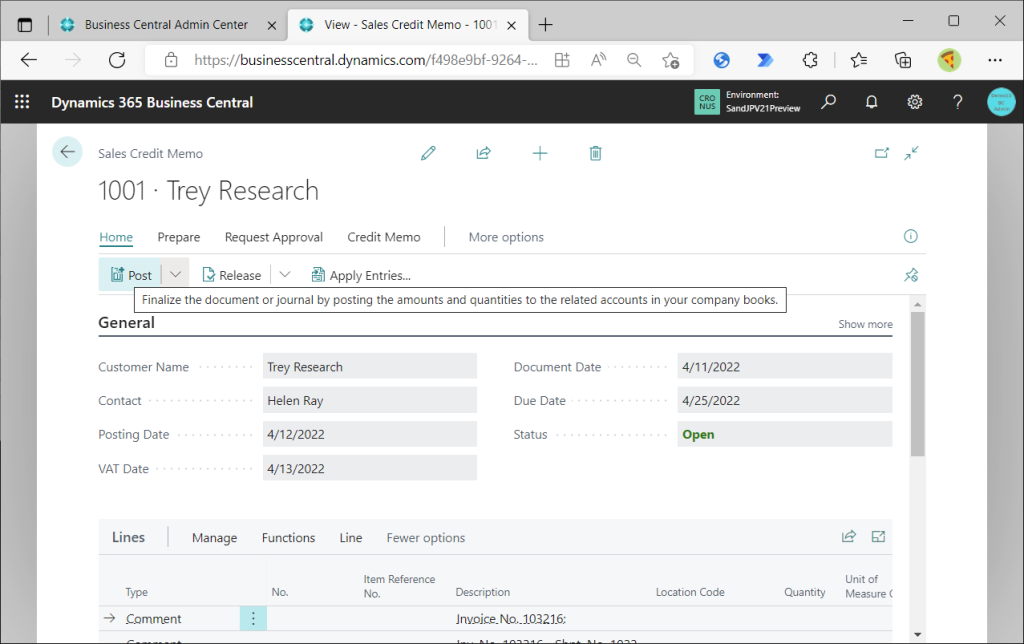Click Apply Entries action
This screenshot has height=644, width=1024.
pyautogui.click(x=361, y=275)
